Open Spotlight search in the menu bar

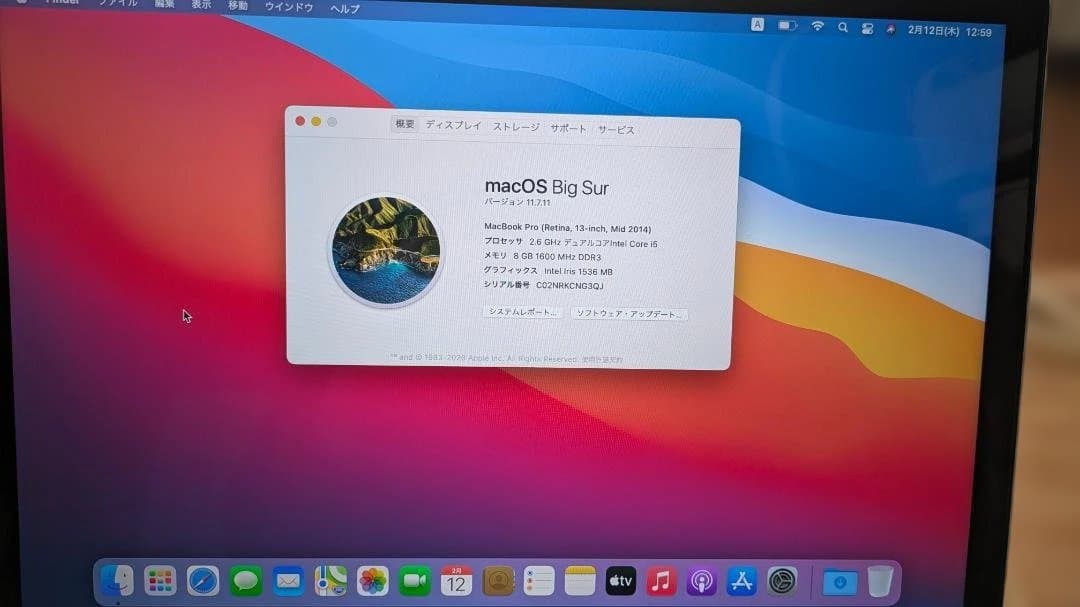[843, 25]
